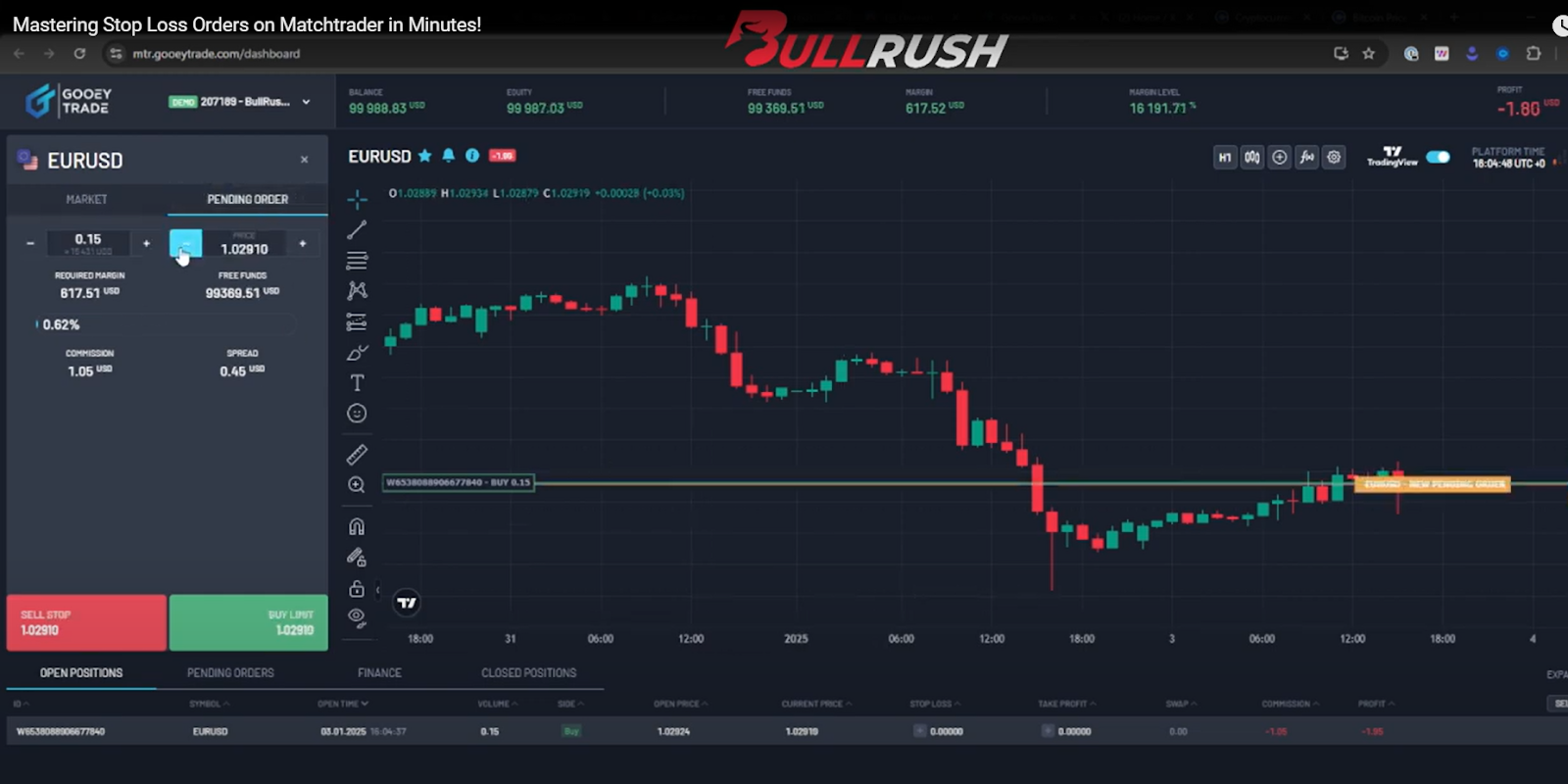Click the new pending order price label
Screen dimensions: 1568x784
1432,484
